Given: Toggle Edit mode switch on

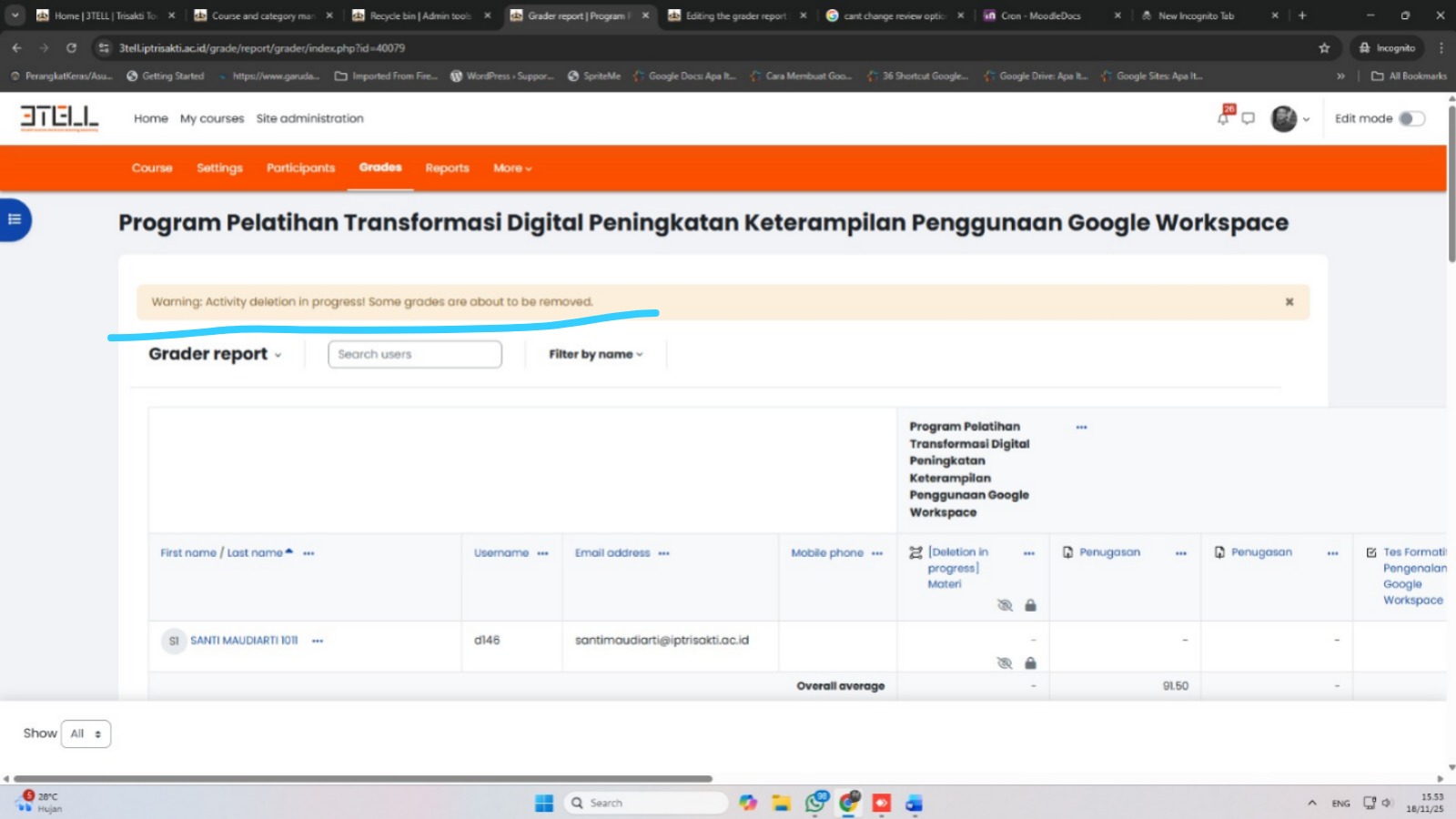Looking at the screenshot, I should pyautogui.click(x=1411, y=118).
